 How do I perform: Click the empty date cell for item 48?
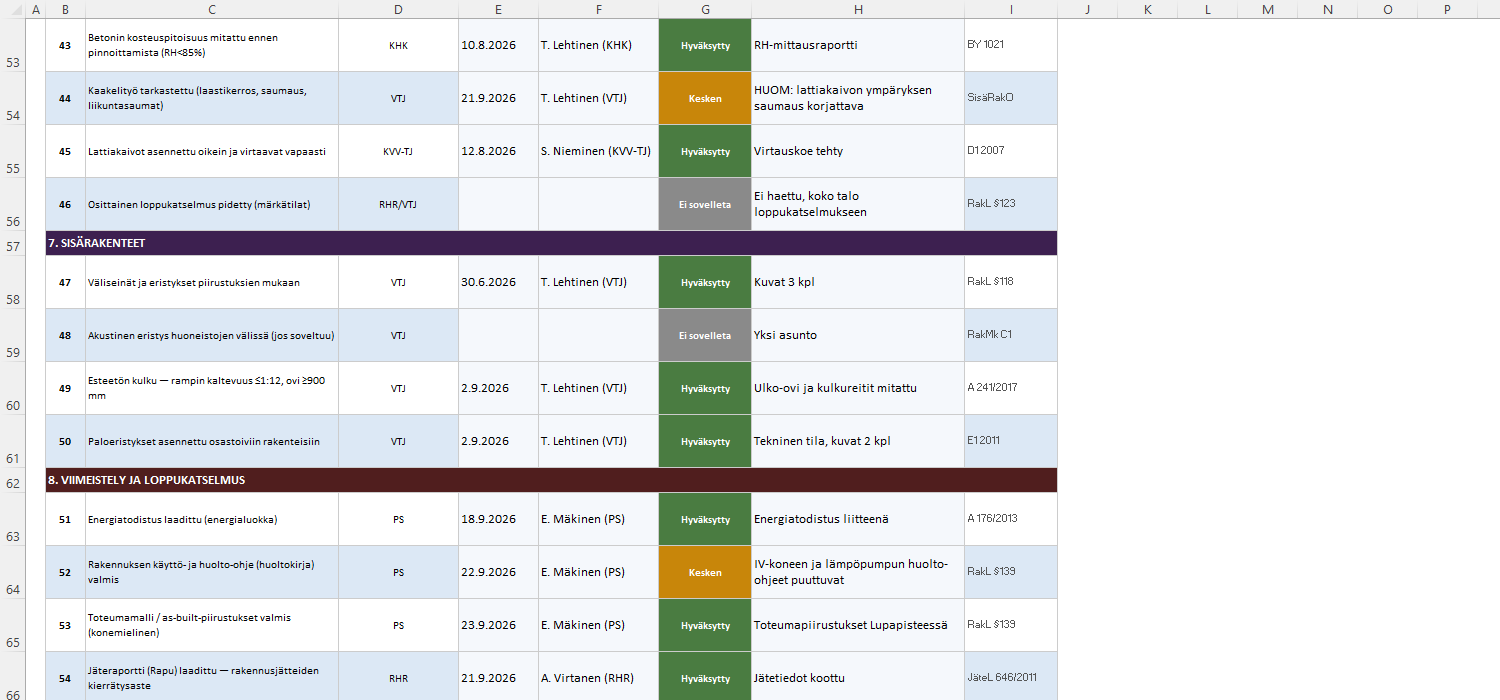[x=498, y=335]
